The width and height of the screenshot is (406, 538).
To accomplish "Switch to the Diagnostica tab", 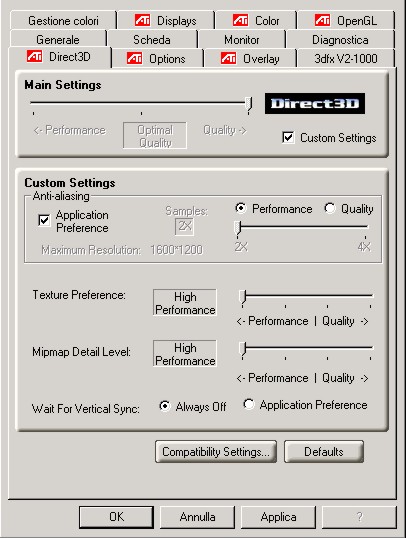I will point(340,40).
